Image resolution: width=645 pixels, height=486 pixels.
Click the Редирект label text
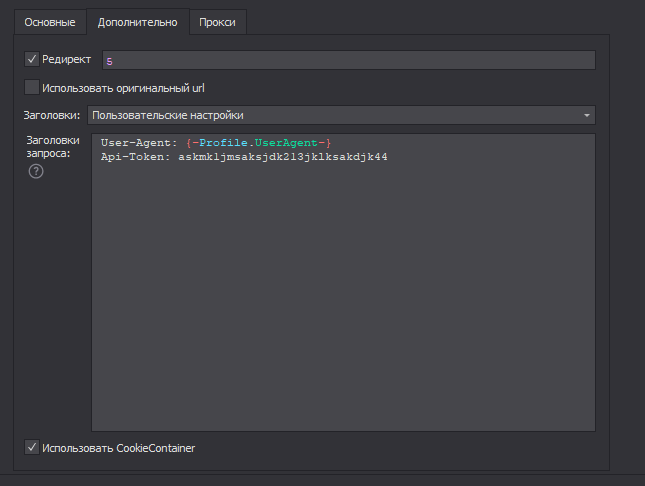click(x=66, y=60)
